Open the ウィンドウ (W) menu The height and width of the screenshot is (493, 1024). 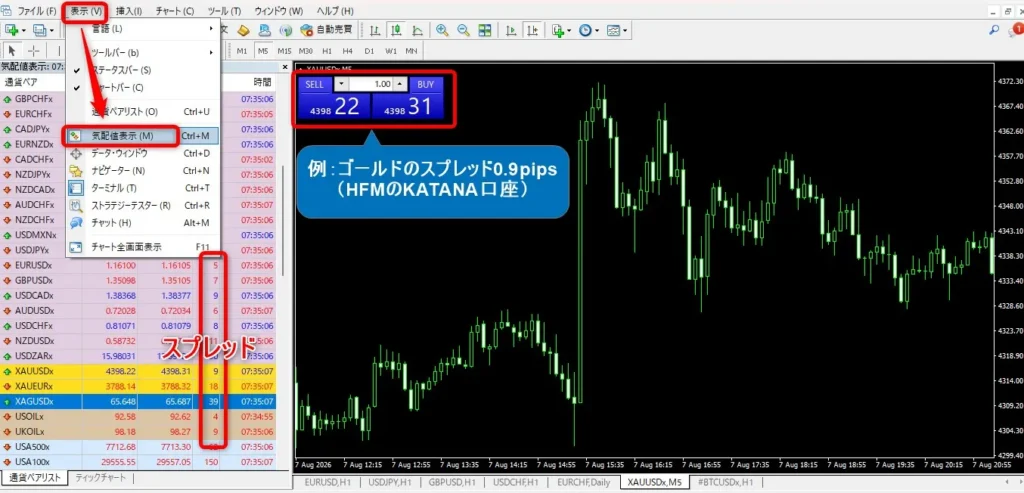(279, 11)
